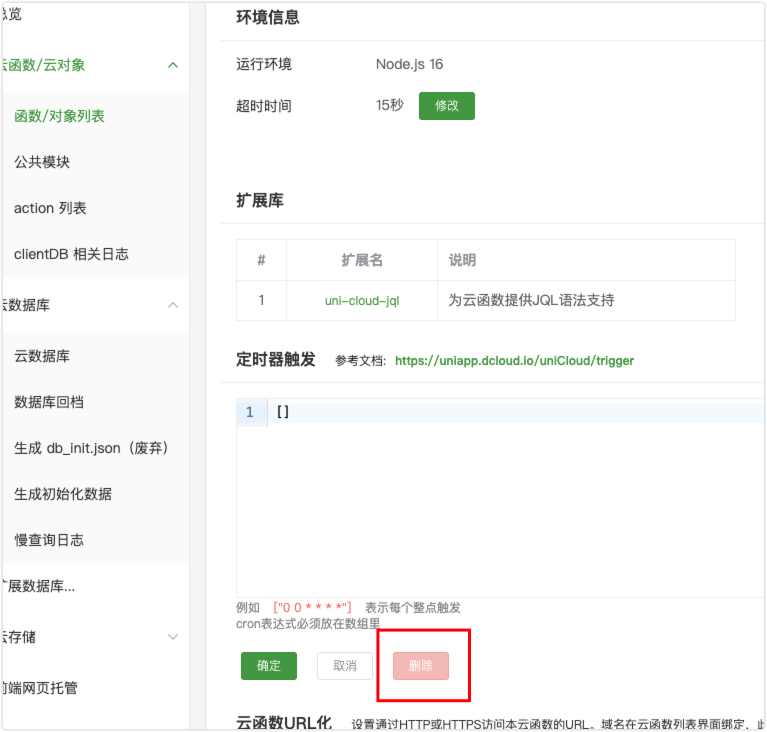The width and height of the screenshot is (767, 732).
Task: Confirm the trigger with the 确定 button
Action: [x=269, y=666]
